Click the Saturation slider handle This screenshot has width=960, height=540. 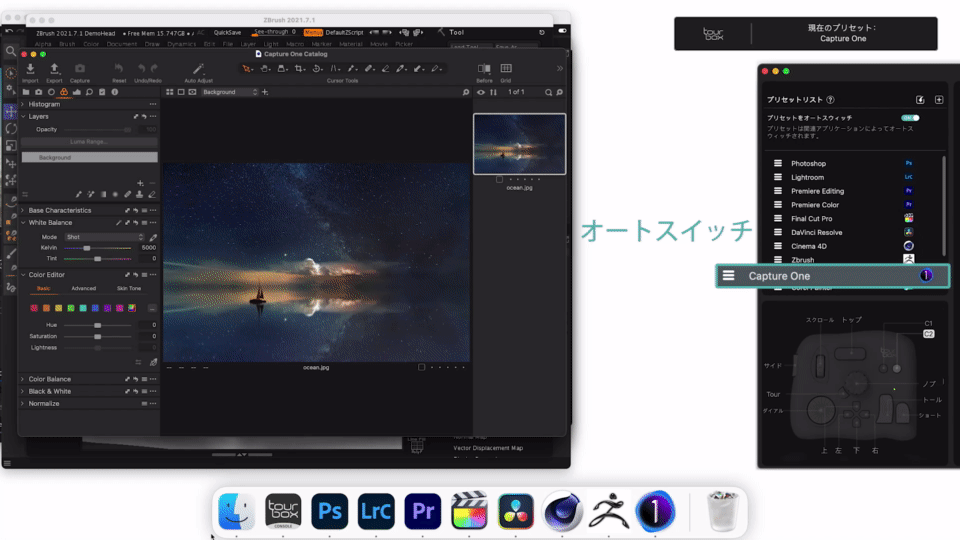point(97,336)
